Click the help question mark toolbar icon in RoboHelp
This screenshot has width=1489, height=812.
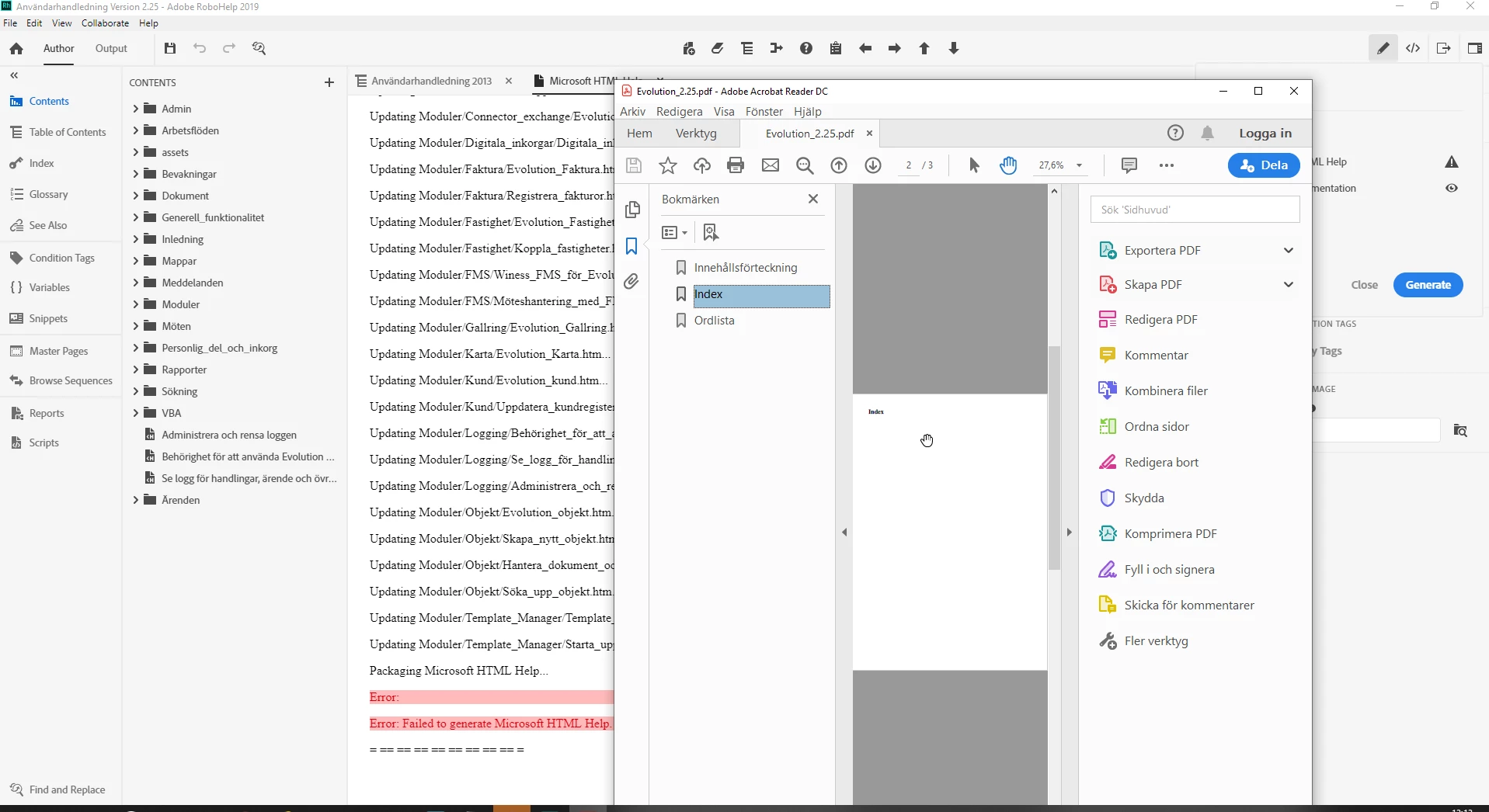pos(806,48)
